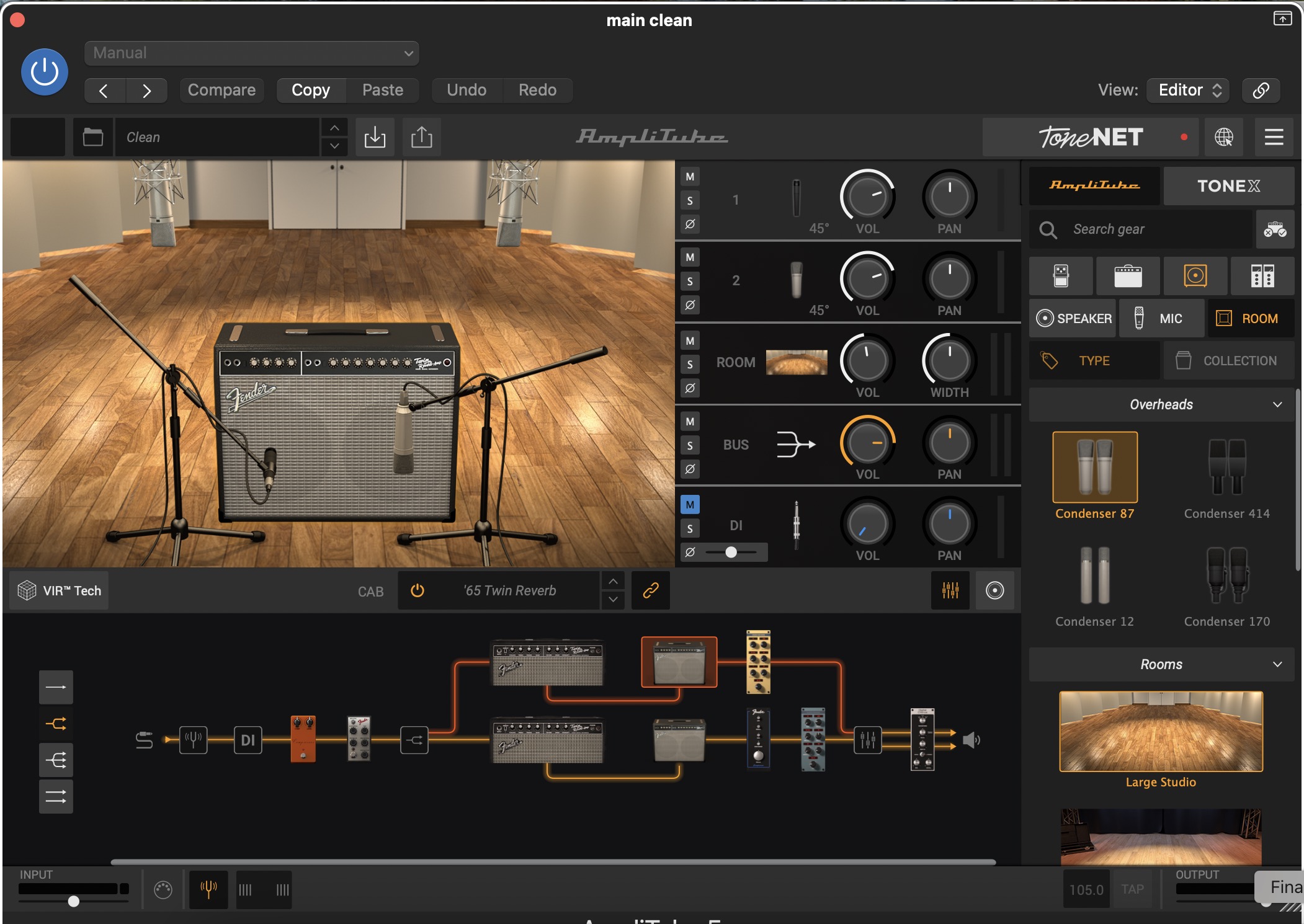Toggle the CAB power button

pyautogui.click(x=418, y=590)
